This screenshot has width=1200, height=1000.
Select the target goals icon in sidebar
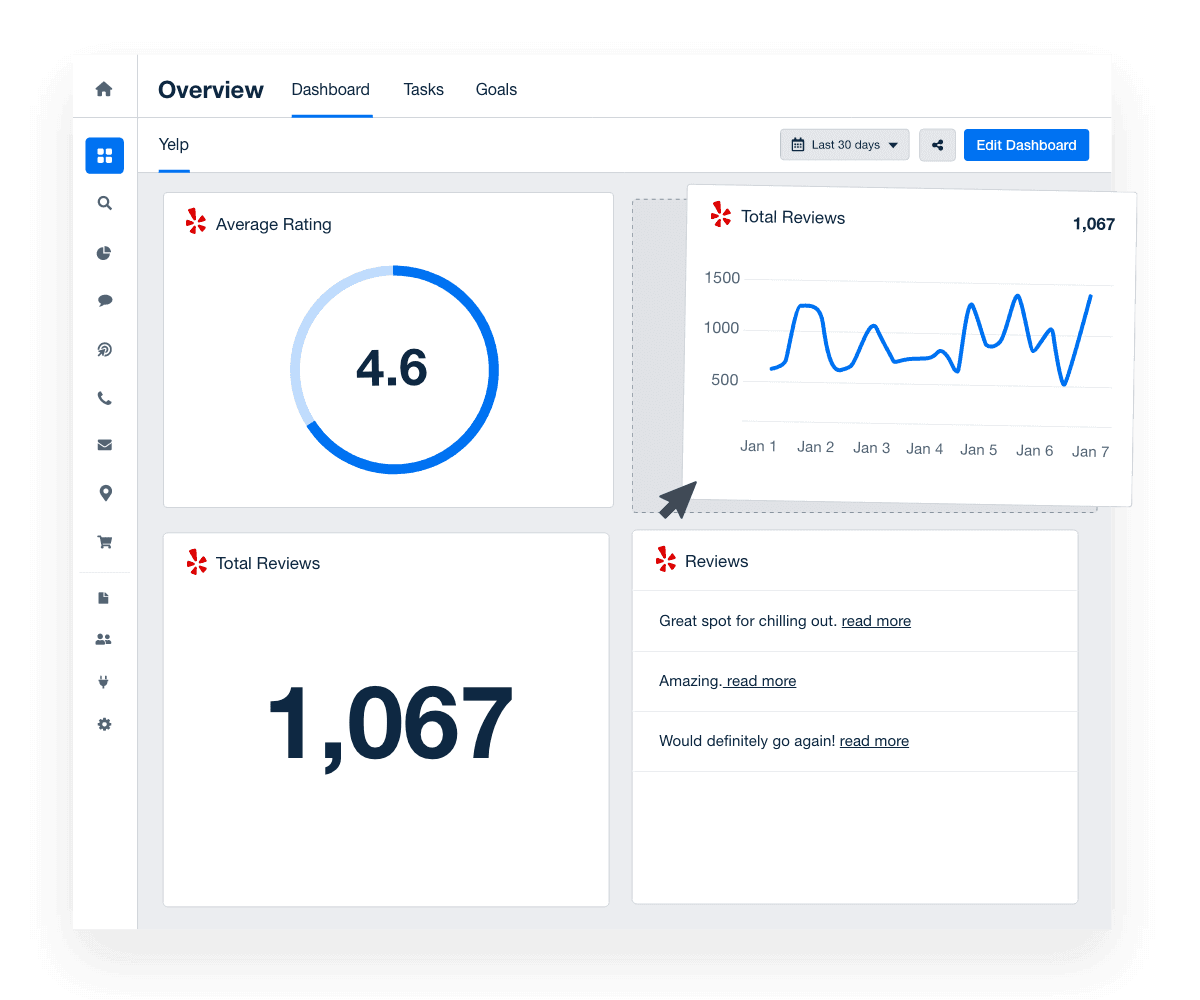[104, 349]
